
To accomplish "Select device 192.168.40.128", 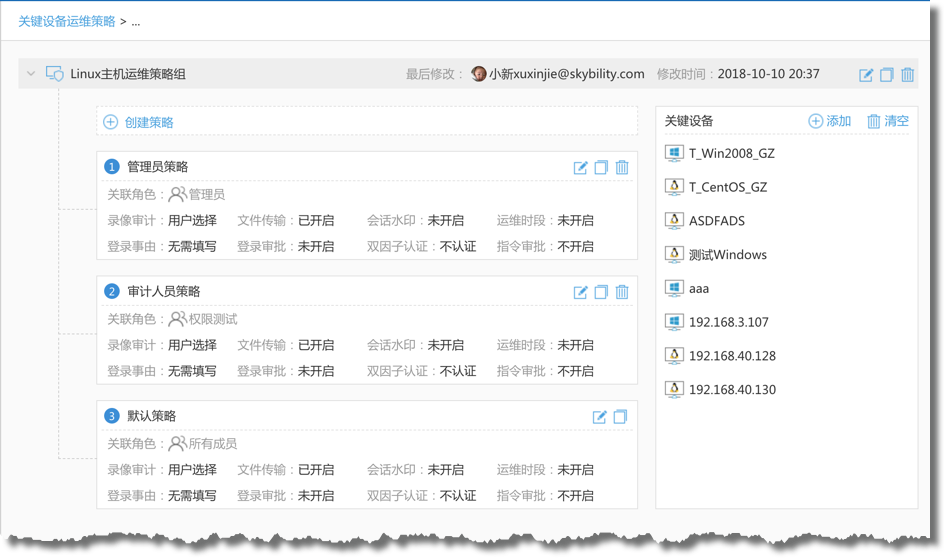I will pos(731,356).
